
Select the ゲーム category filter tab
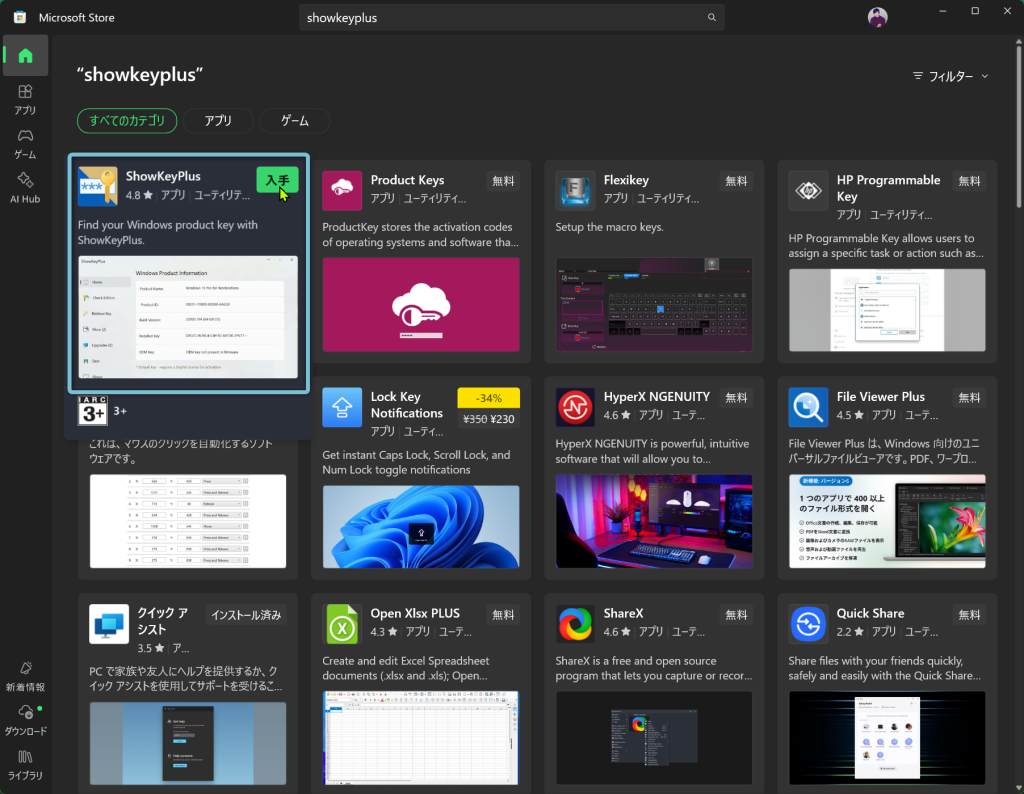(x=295, y=121)
